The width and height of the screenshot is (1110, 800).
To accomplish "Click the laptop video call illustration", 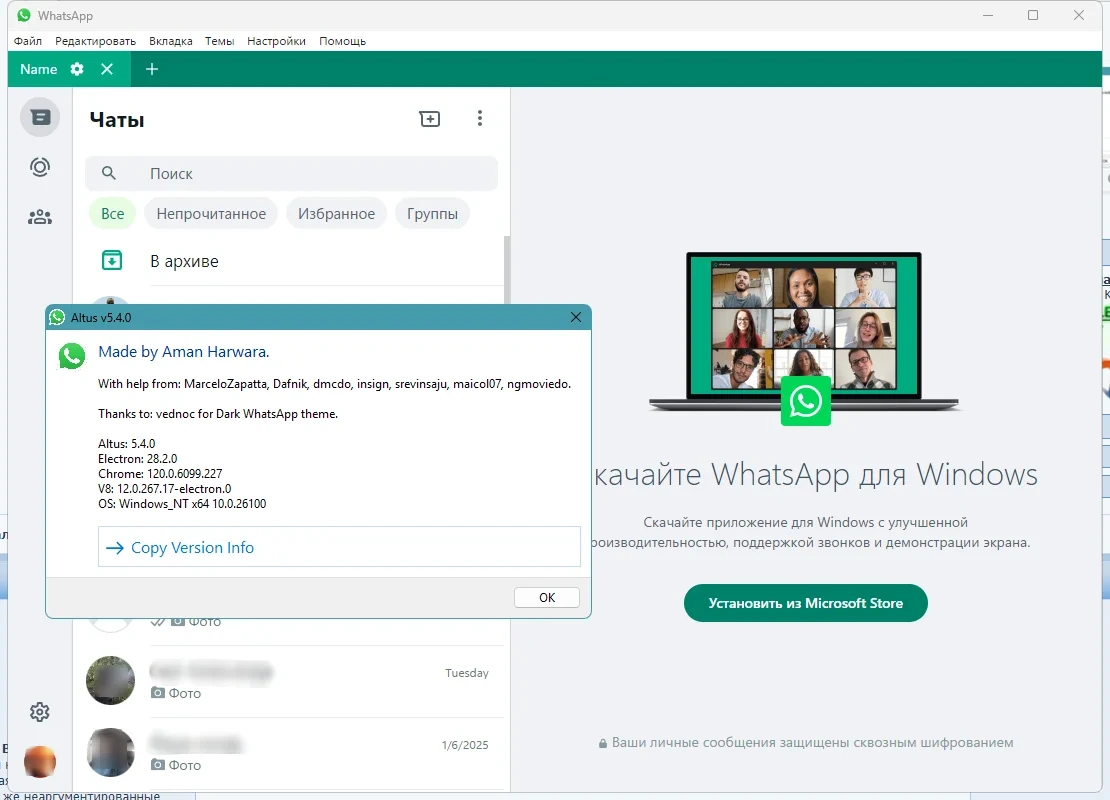I will pos(804,338).
